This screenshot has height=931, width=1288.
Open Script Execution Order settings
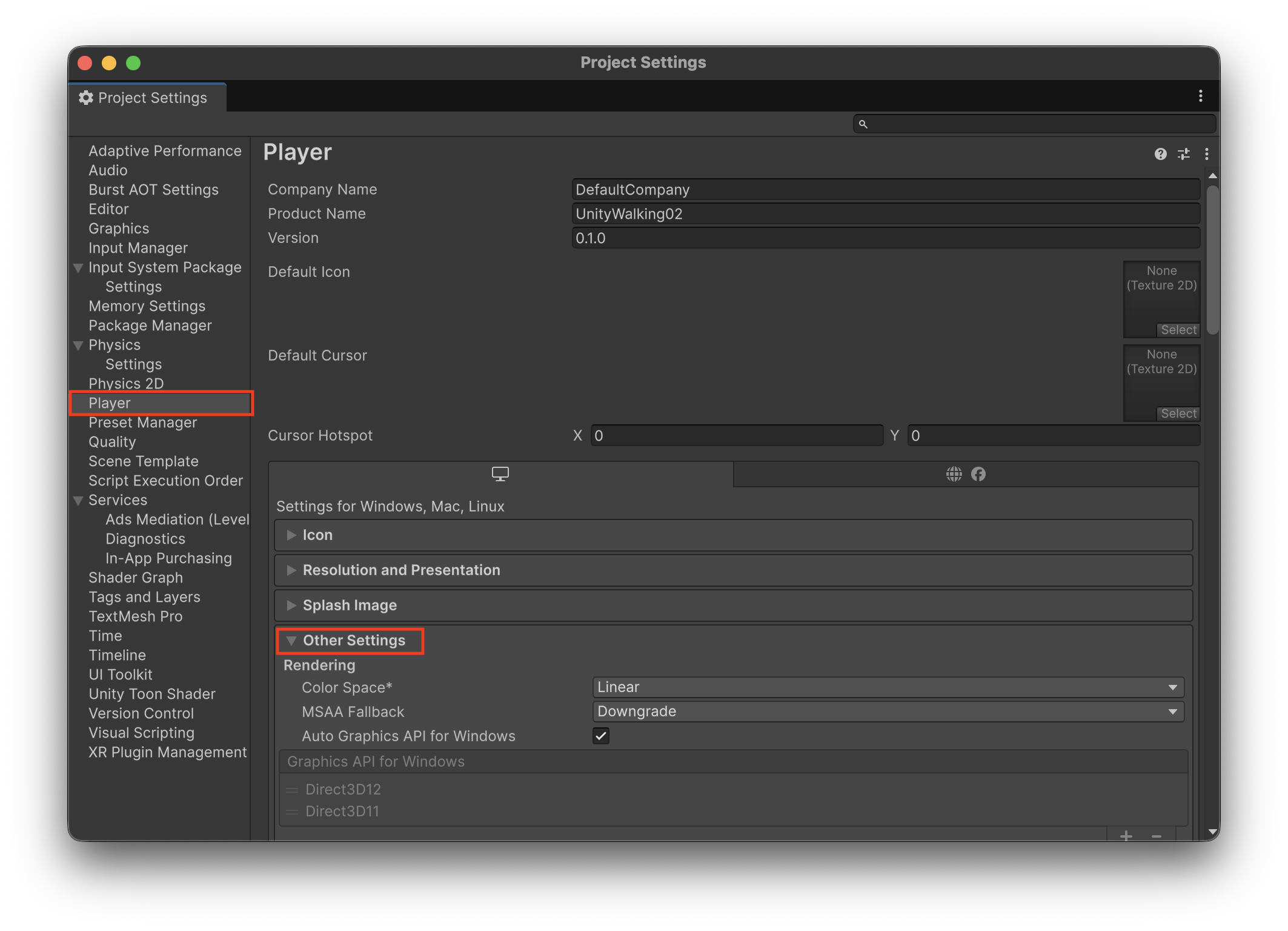coord(165,481)
